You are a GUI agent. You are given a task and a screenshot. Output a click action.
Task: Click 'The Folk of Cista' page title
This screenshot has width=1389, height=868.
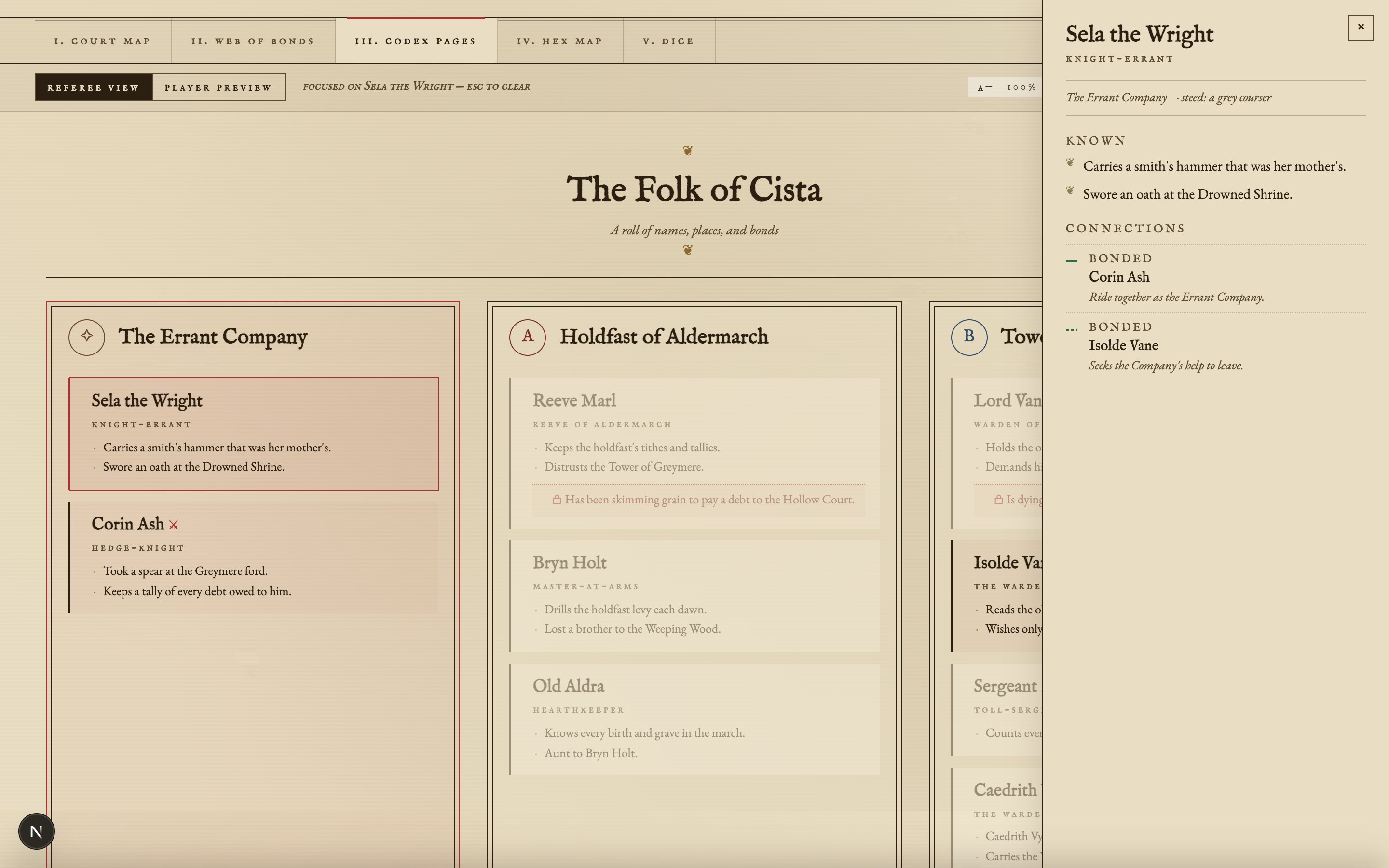click(694, 189)
